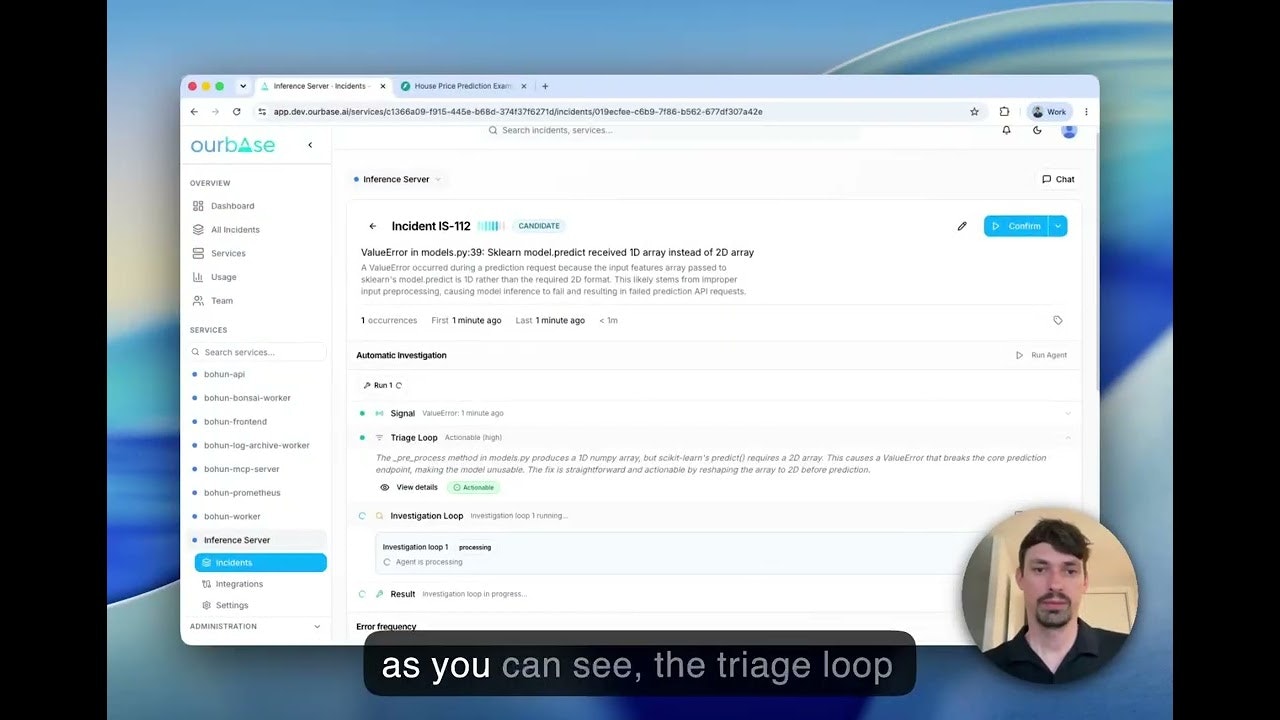Open the Work browser profile
Screen dimensions: 1280x720
(1050, 112)
